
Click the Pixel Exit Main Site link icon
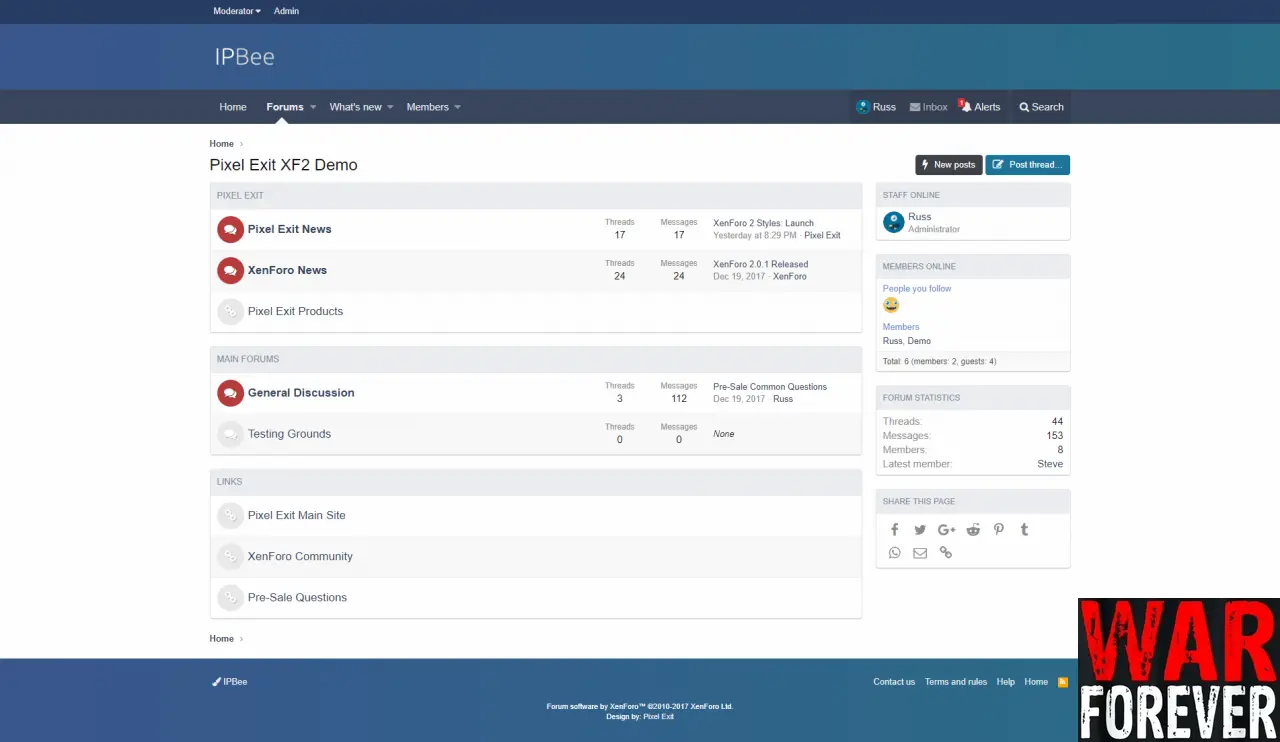coord(230,515)
